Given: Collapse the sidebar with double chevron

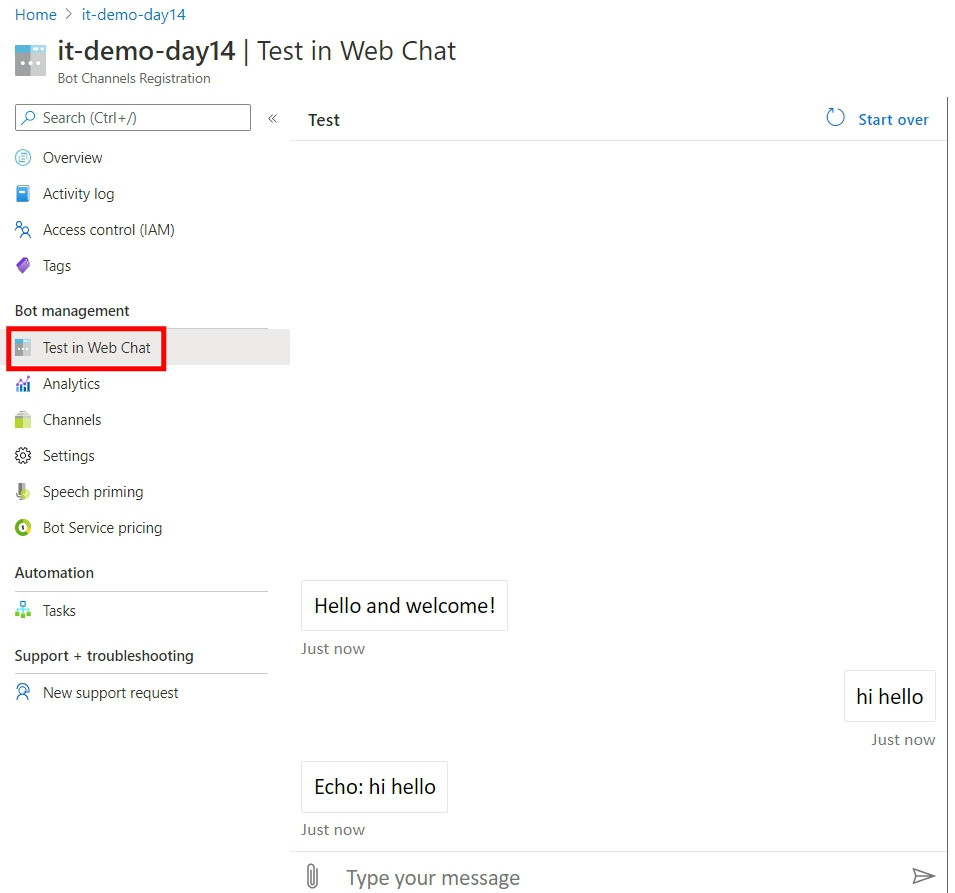Looking at the screenshot, I should (x=273, y=118).
